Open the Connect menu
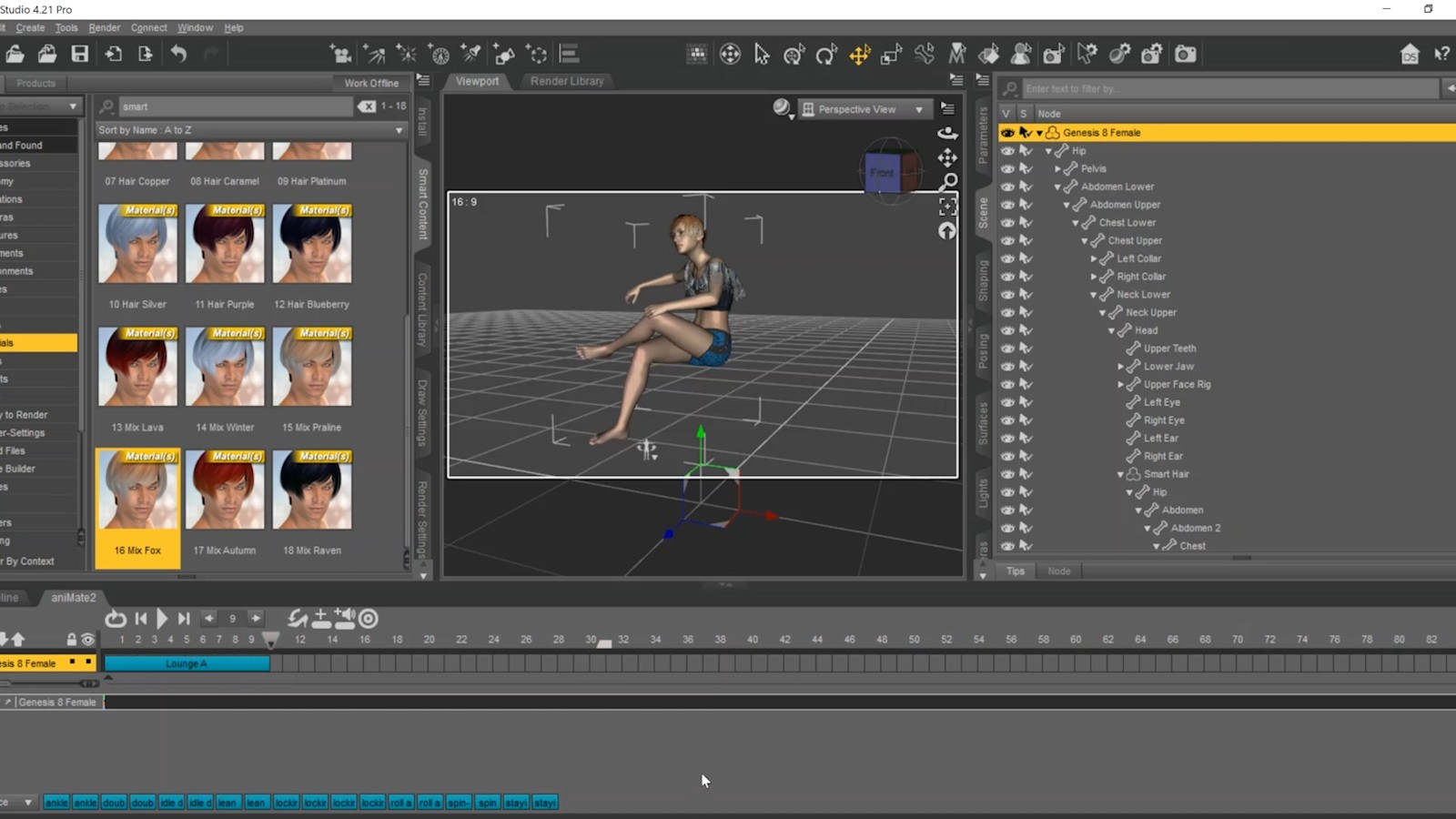Image resolution: width=1456 pixels, height=819 pixels. (149, 27)
